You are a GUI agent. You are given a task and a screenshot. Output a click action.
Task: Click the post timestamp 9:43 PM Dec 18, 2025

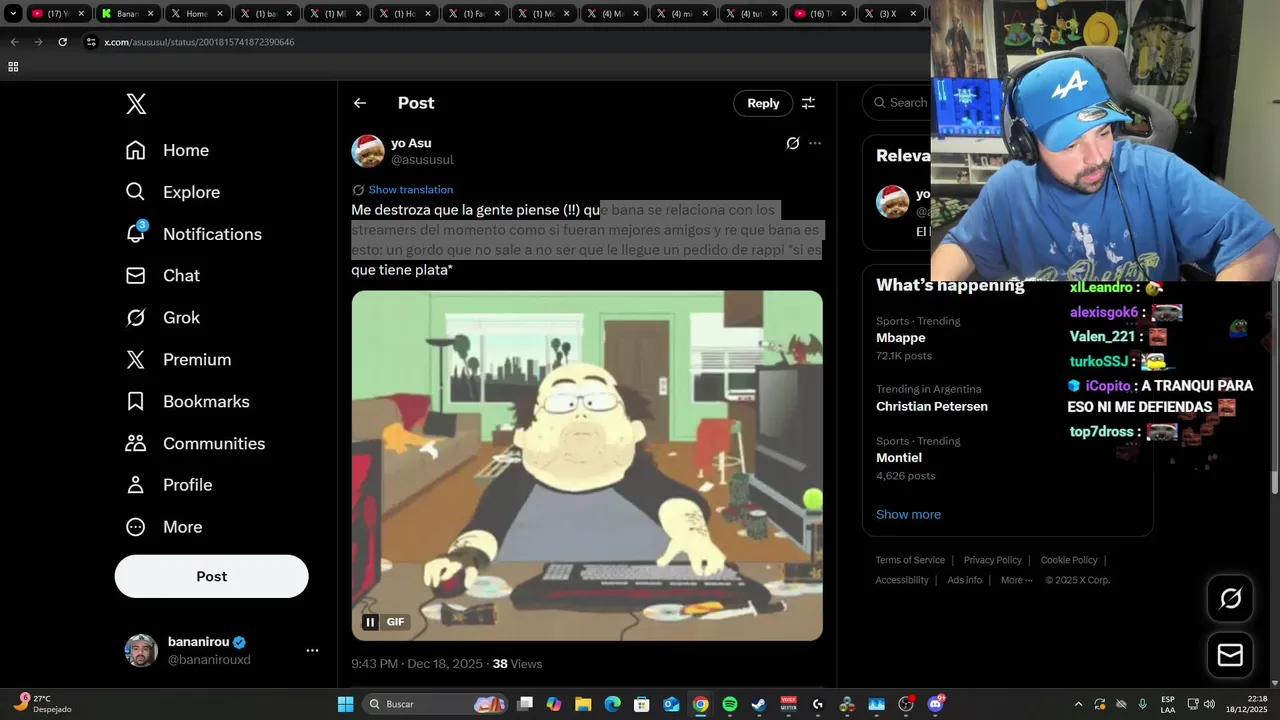[x=415, y=664]
